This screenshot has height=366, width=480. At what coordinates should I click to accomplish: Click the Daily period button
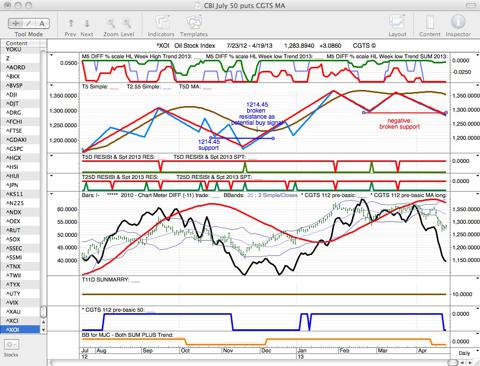pyautogui.click(x=464, y=353)
